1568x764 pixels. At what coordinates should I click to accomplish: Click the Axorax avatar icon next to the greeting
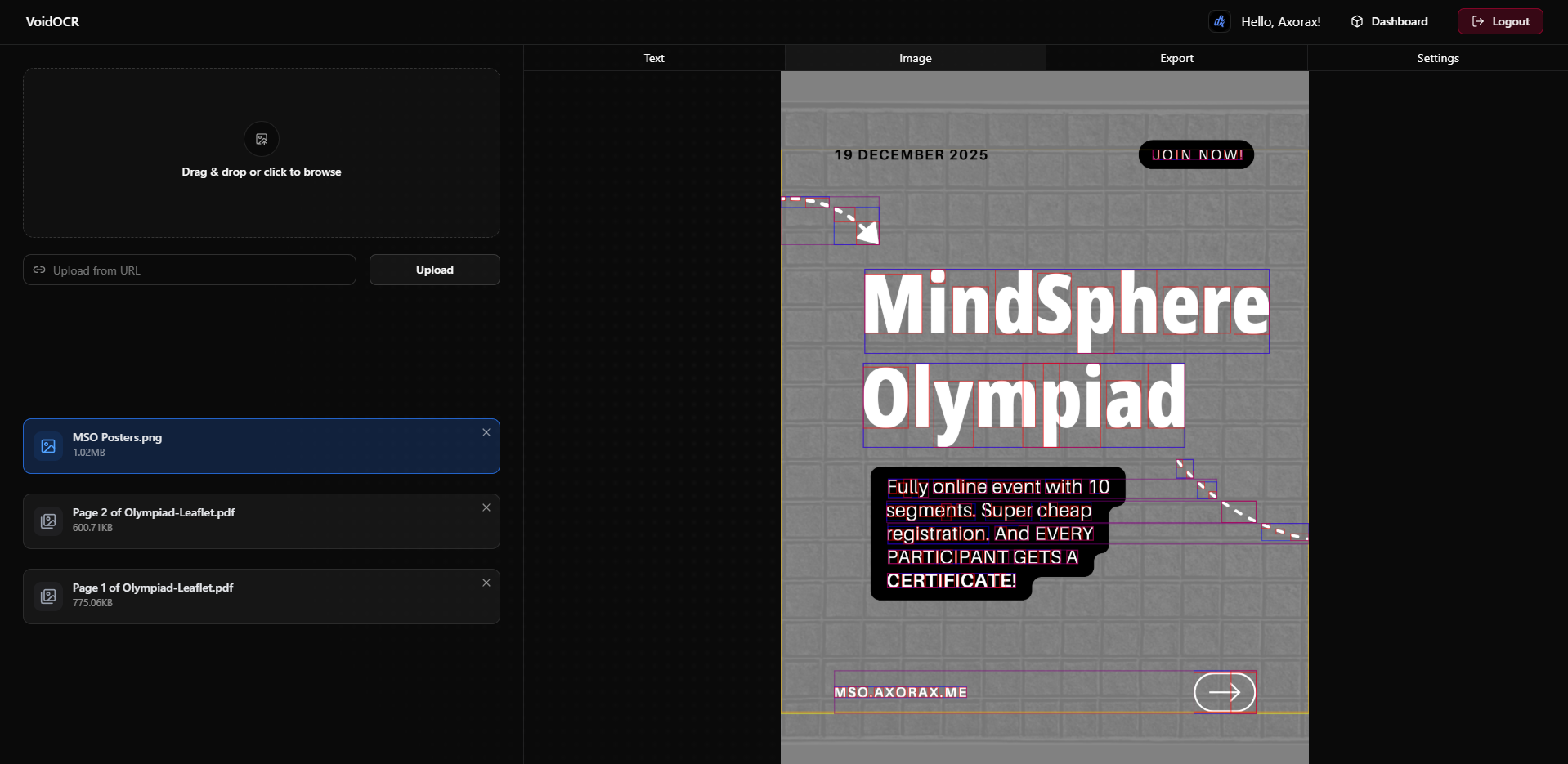tap(1219, 20)
